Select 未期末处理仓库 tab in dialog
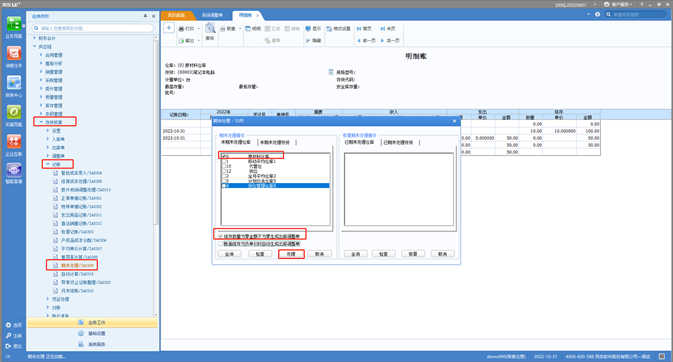673x362 pixels. pyautogui.click(x=236, y=142)
